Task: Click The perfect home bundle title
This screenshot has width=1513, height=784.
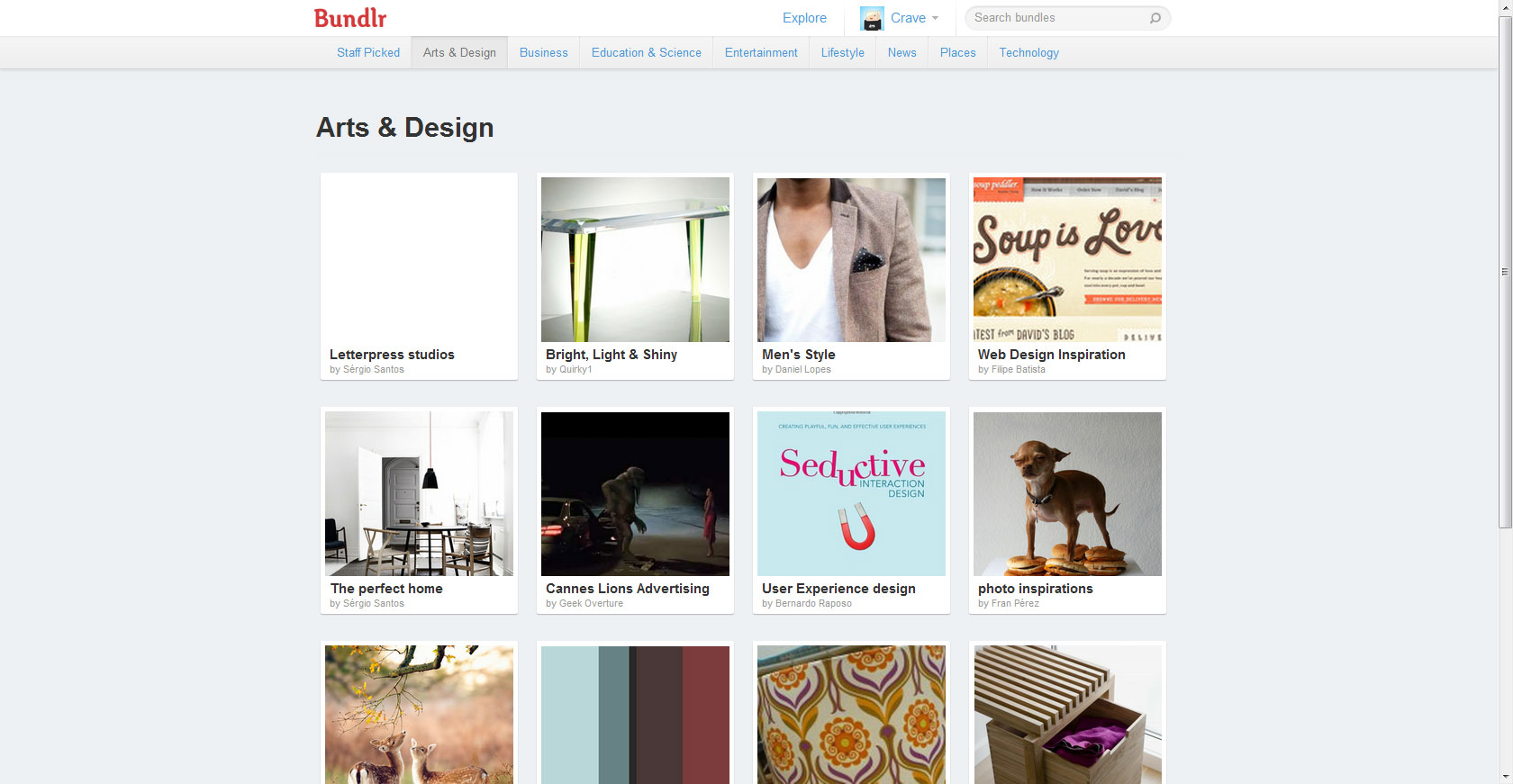Action: tap(386, 589)
